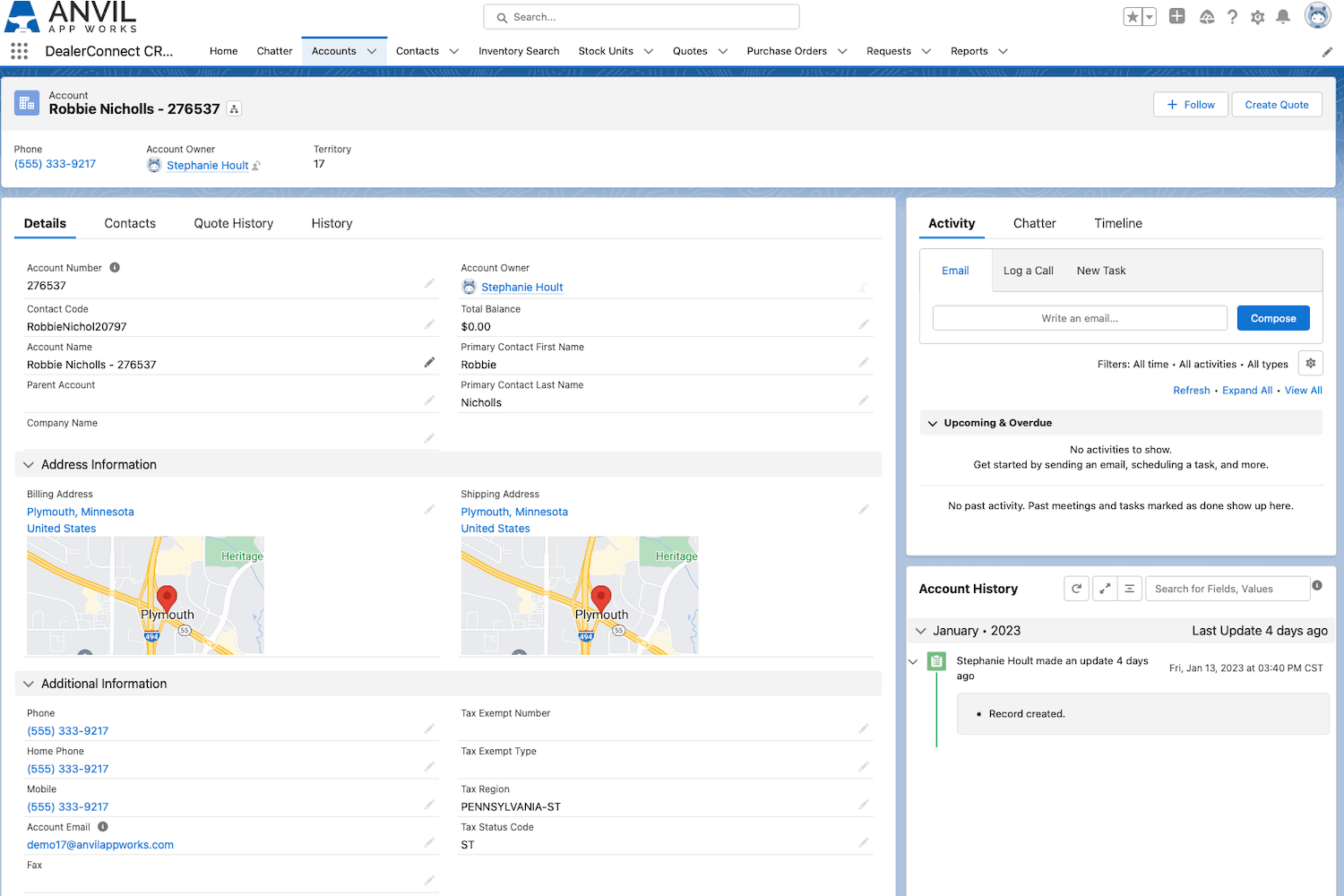This screenshot has height=896, width=1344.
Task: Open the Billing Address map thumbnail
Action: (145, 595)
